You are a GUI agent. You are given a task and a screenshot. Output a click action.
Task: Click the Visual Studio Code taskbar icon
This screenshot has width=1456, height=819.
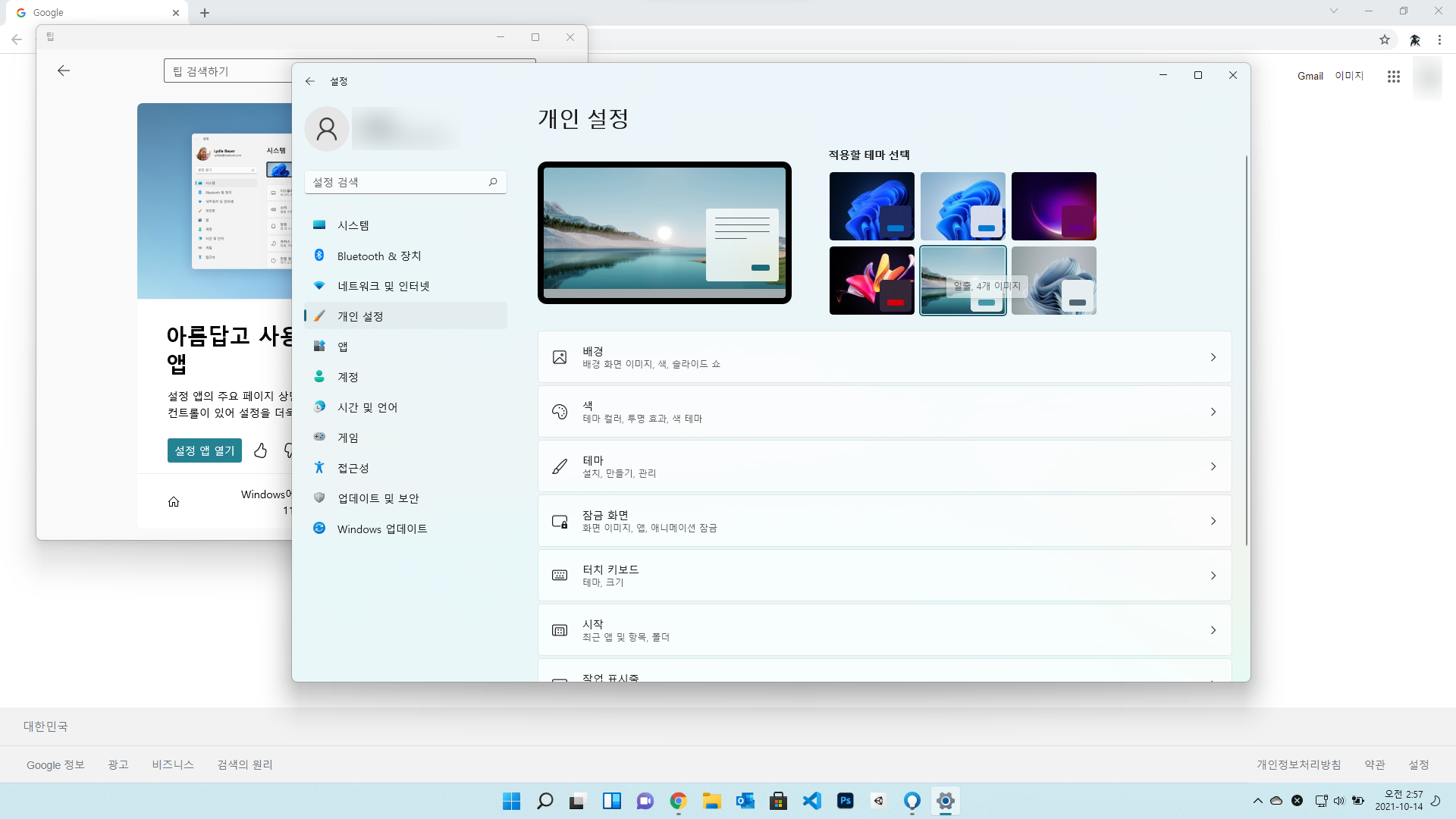tap(811, 801)
